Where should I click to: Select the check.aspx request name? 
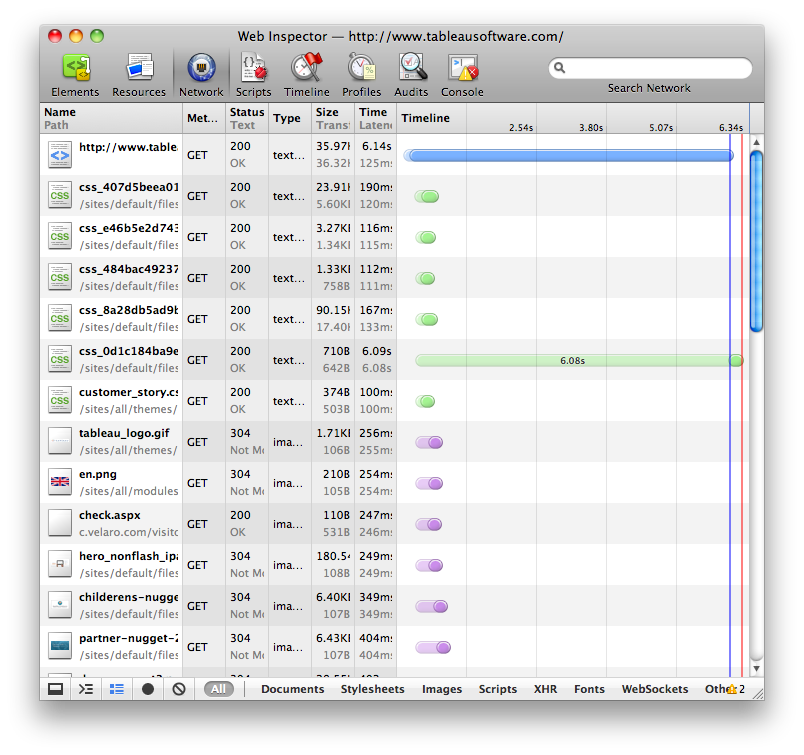[110, 515]
